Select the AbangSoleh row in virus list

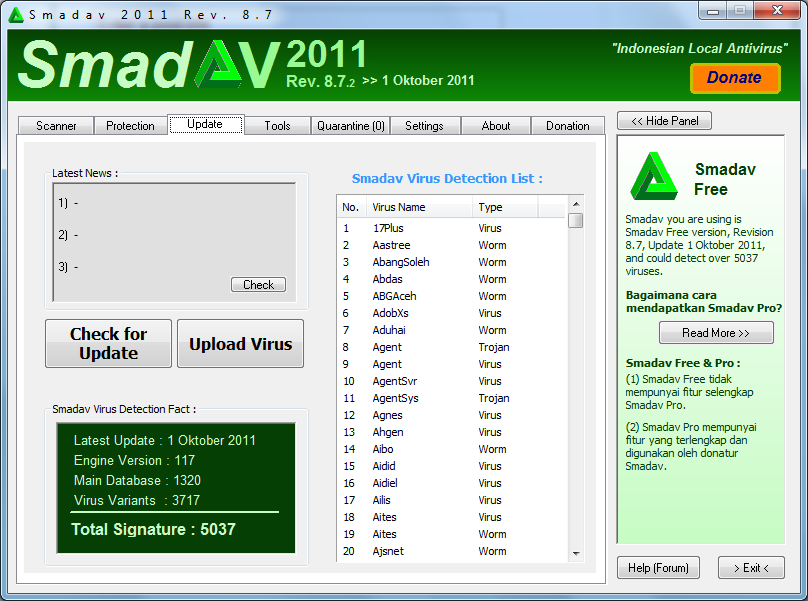pos(402,262)
